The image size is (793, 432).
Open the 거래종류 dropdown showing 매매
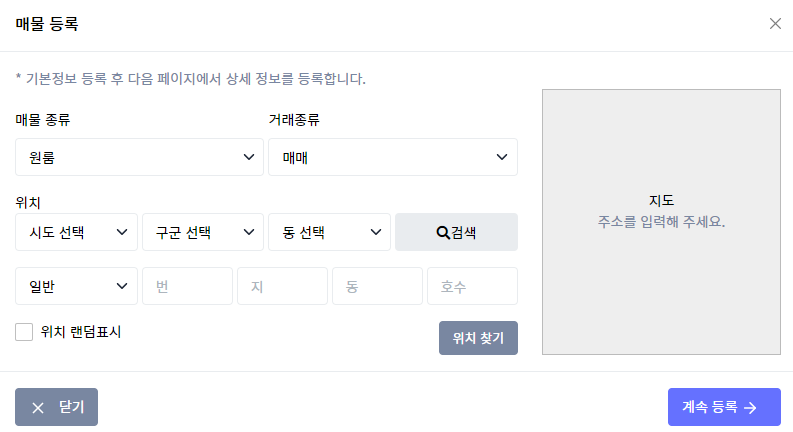[393, 157]
